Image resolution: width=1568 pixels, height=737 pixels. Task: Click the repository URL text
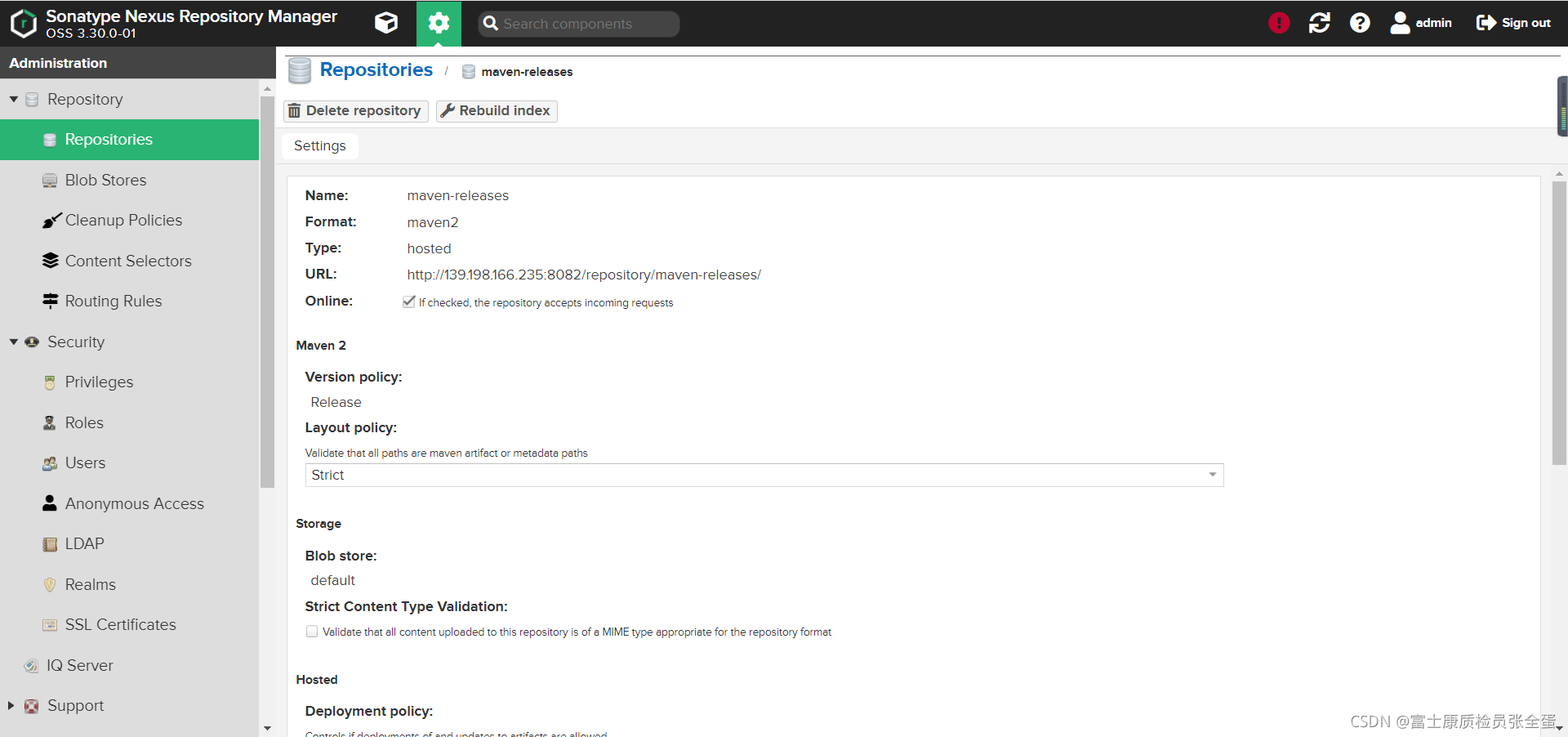584,275
